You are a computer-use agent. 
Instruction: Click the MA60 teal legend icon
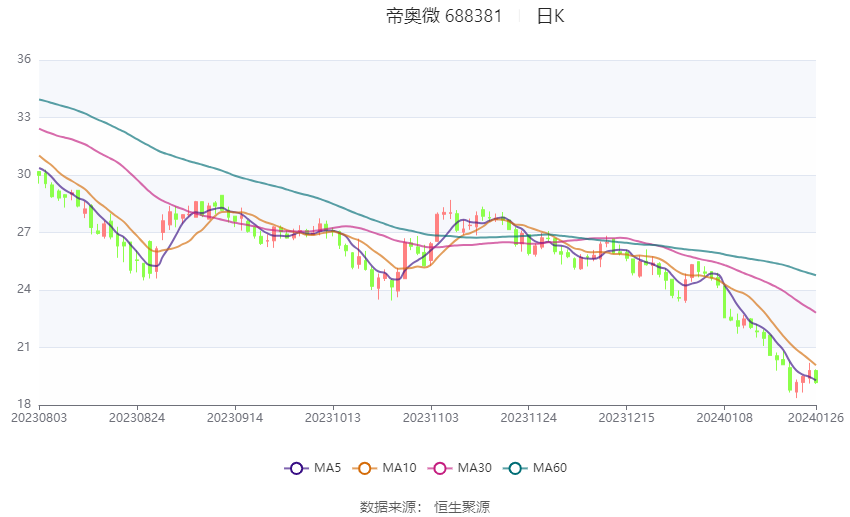[515, 468]
